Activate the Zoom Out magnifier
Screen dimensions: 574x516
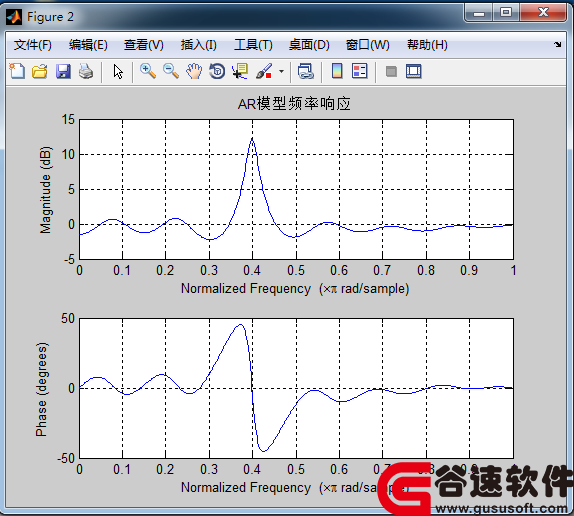(171, 71)
